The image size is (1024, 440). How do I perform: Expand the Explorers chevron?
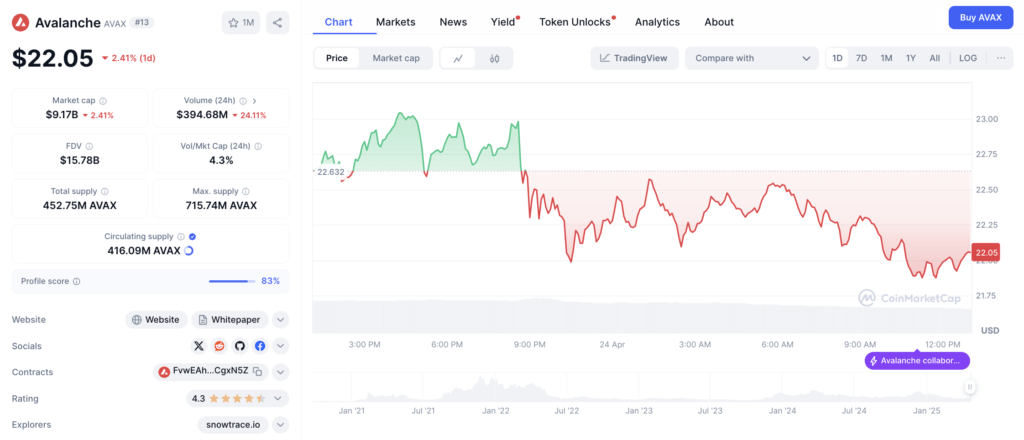pos(280,424)
